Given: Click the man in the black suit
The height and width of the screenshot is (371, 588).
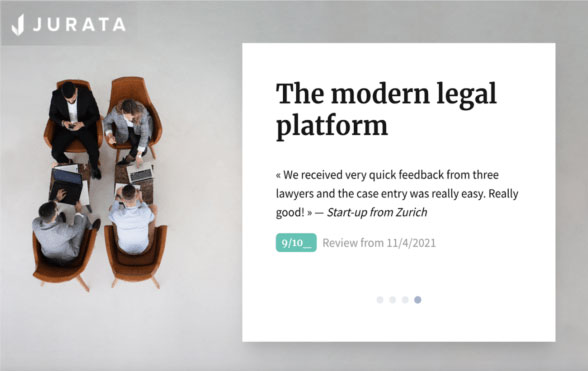Looking at the screenshot, I should pyautogui.click(x=74, y=126).
